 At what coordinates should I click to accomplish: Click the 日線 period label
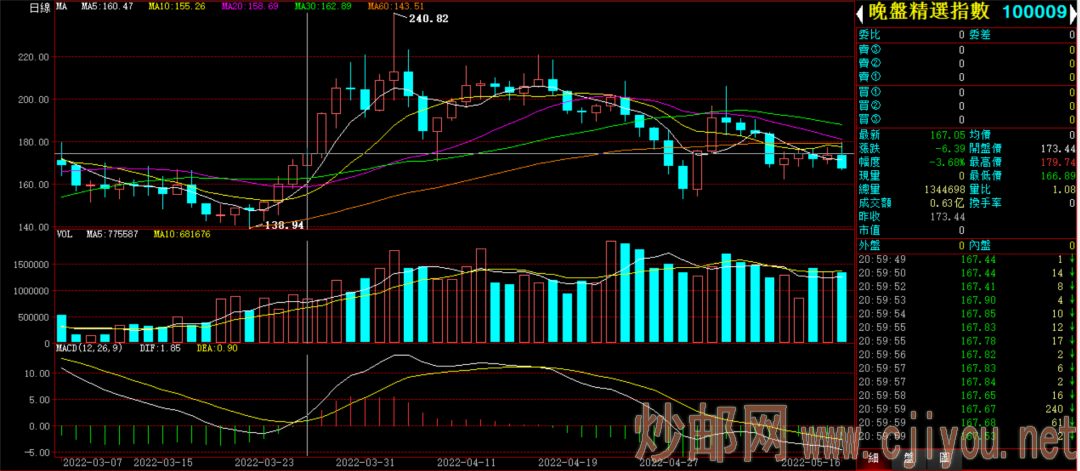coord(40,8)
